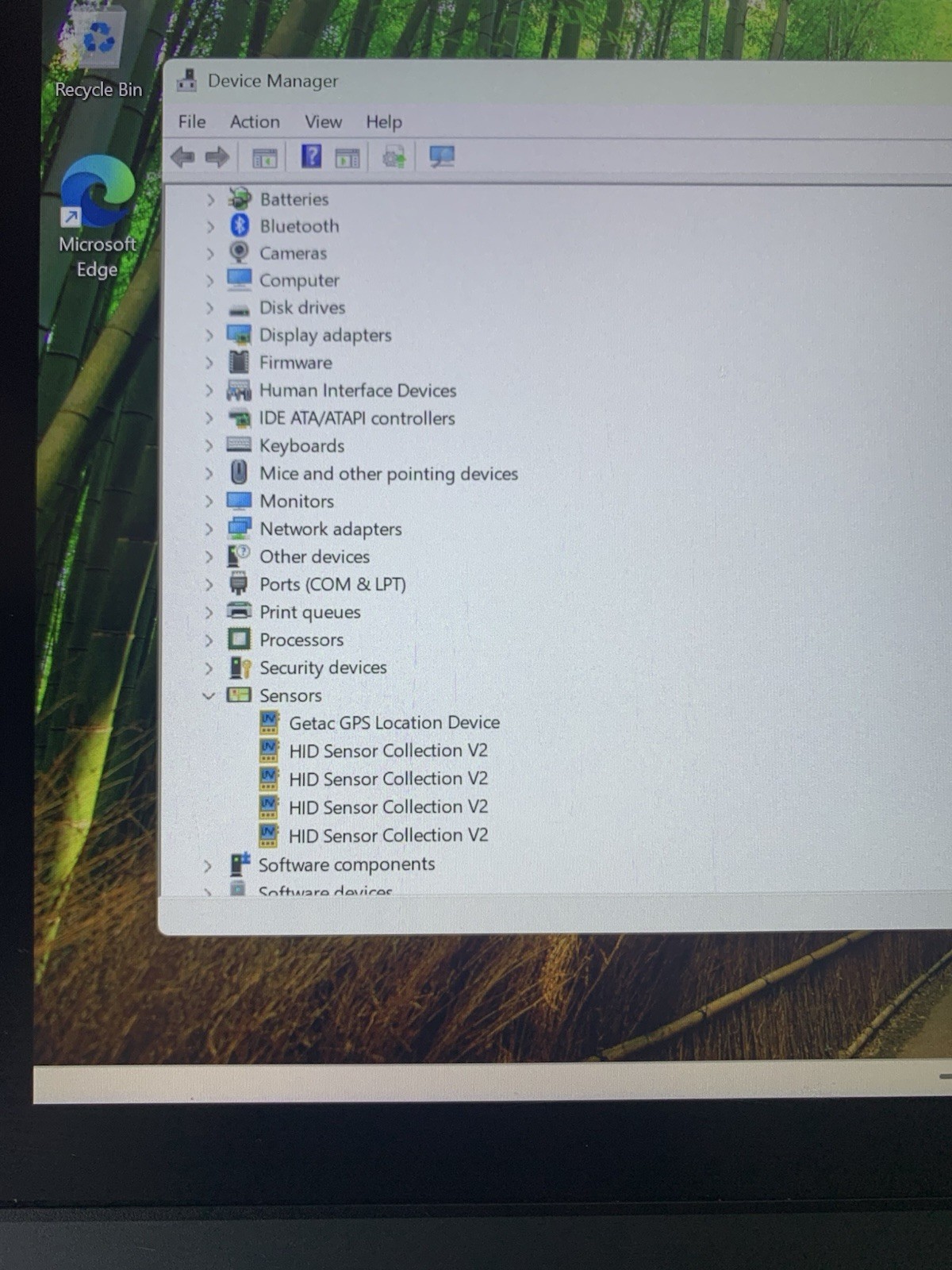Click Getac GPS Location Device icon

point(269,722)
